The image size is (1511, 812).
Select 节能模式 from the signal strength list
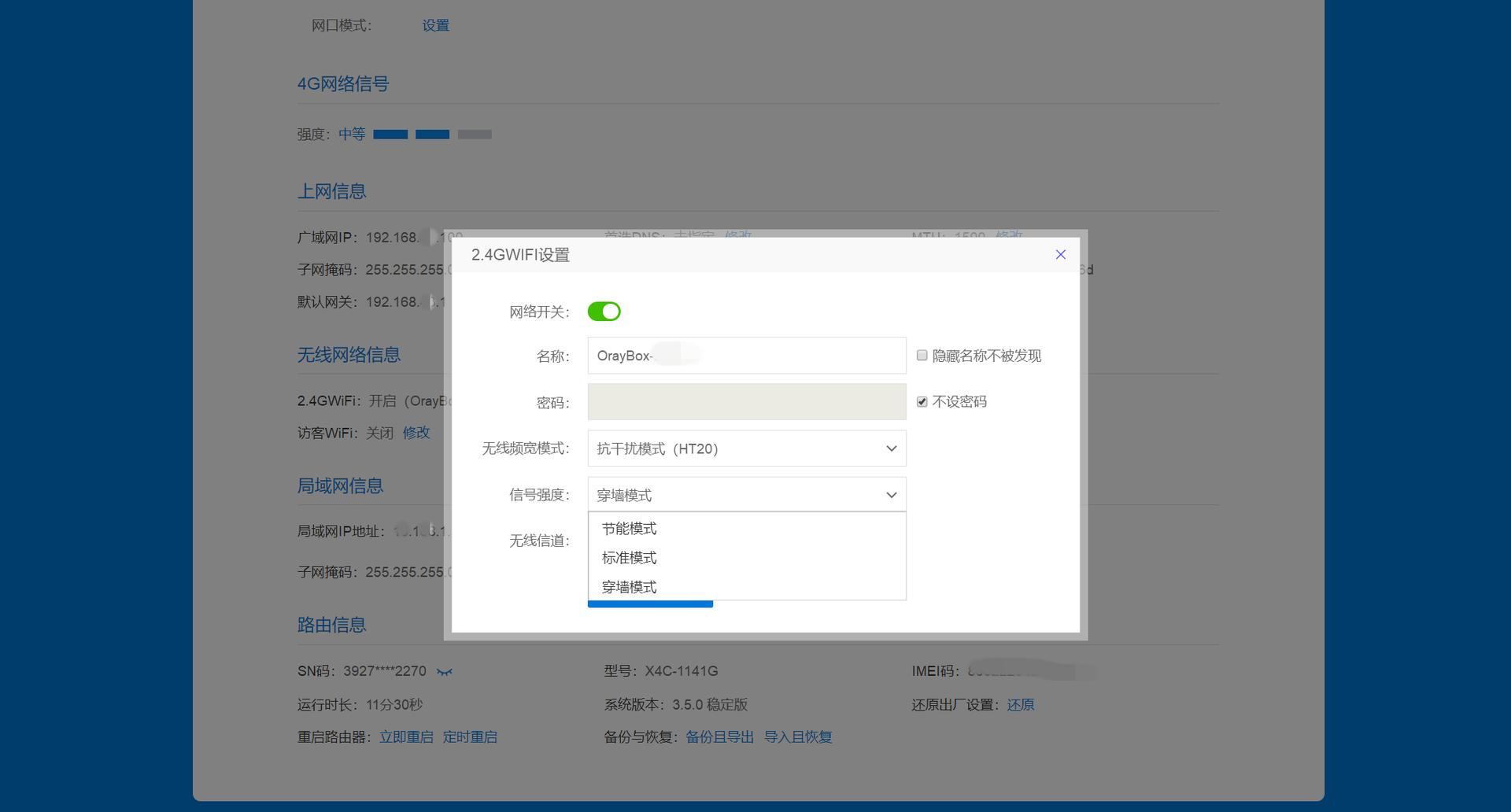629,528
